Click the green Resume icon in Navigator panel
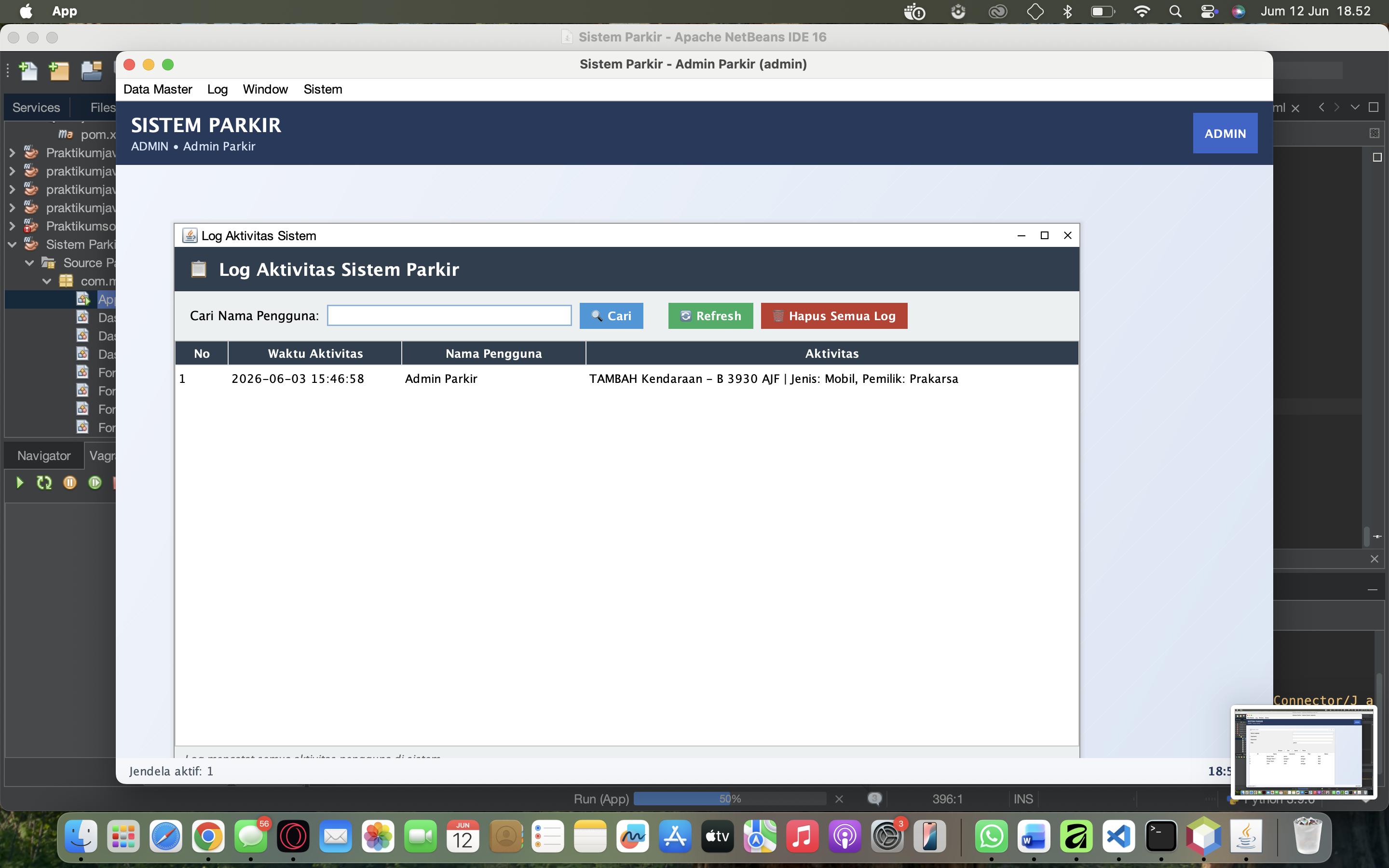 coord(95,483)
